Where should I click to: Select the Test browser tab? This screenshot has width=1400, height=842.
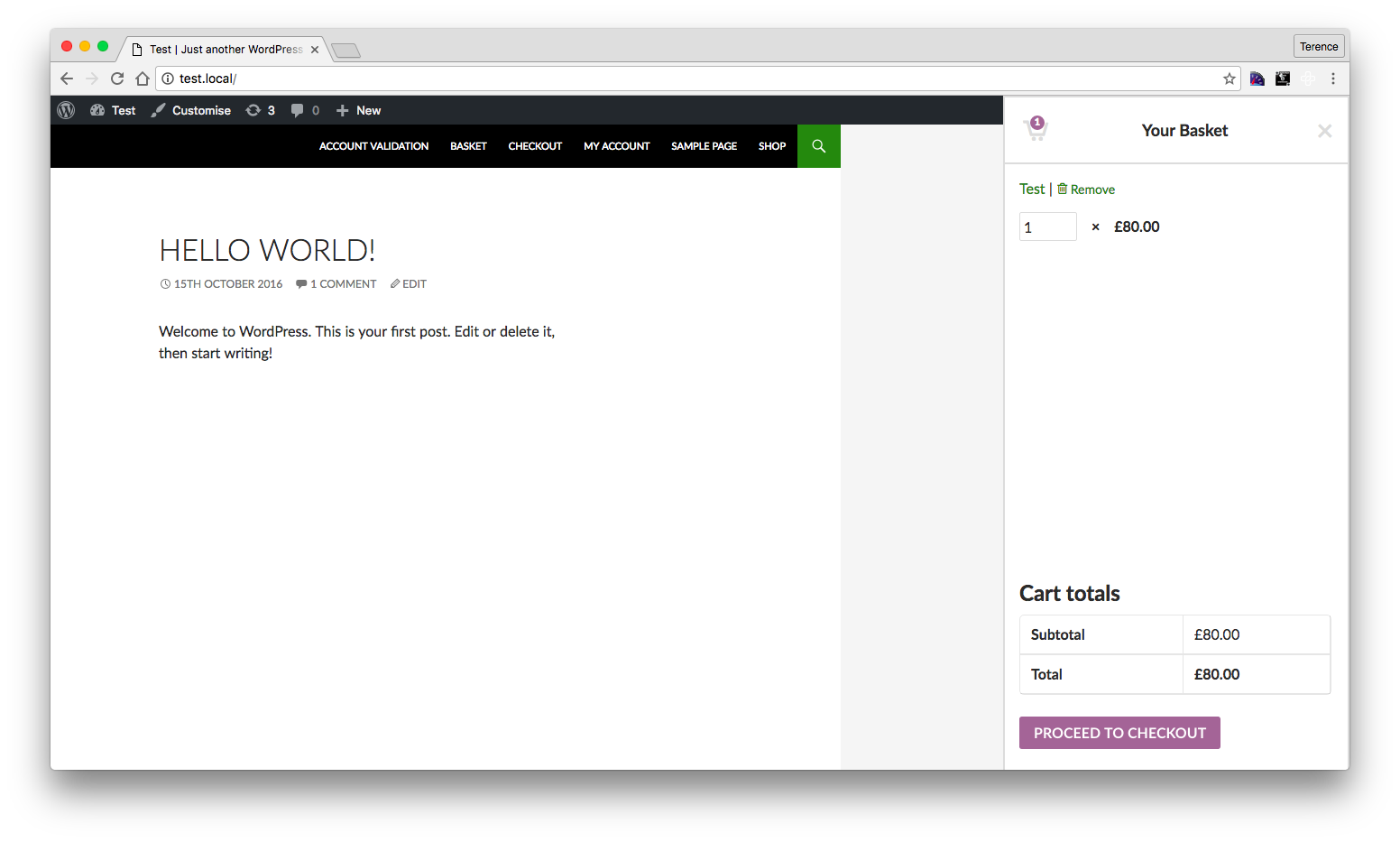[x=226, y=50]
